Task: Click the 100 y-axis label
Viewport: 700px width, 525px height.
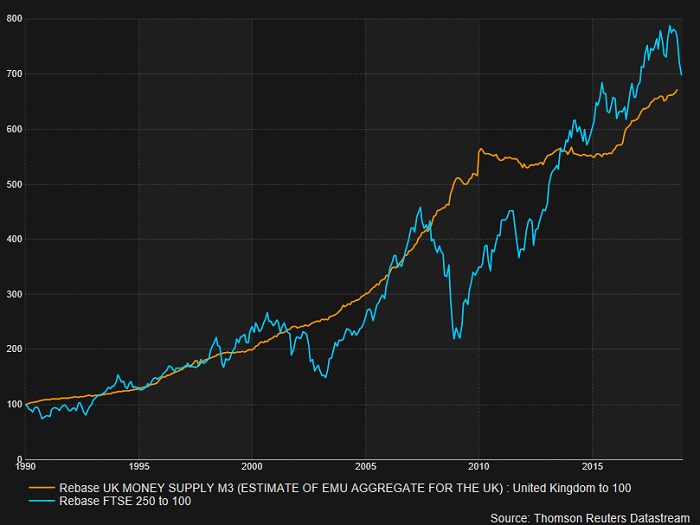Action: [14, 404]
